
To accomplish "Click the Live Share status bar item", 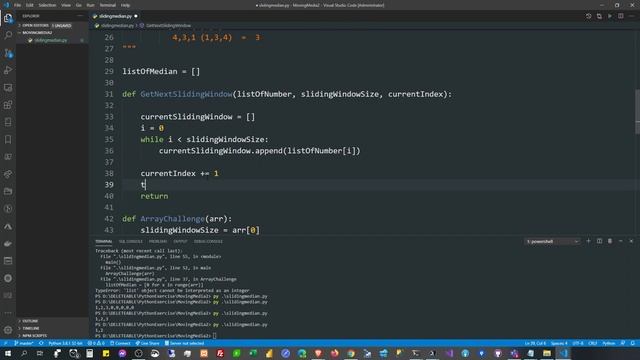I will [147, 343].
